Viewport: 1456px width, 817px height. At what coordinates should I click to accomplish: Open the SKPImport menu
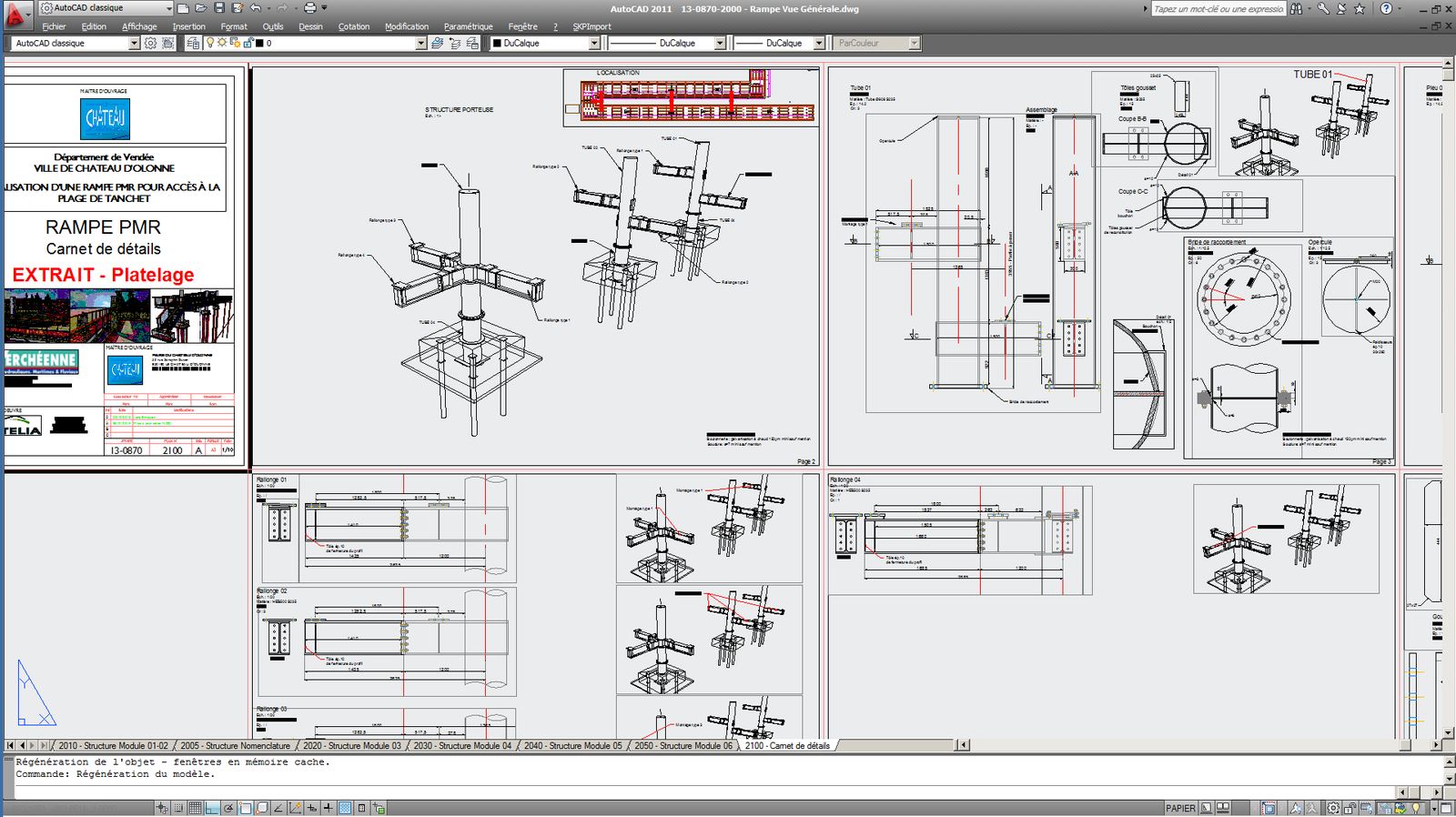[x=591, y=26]
